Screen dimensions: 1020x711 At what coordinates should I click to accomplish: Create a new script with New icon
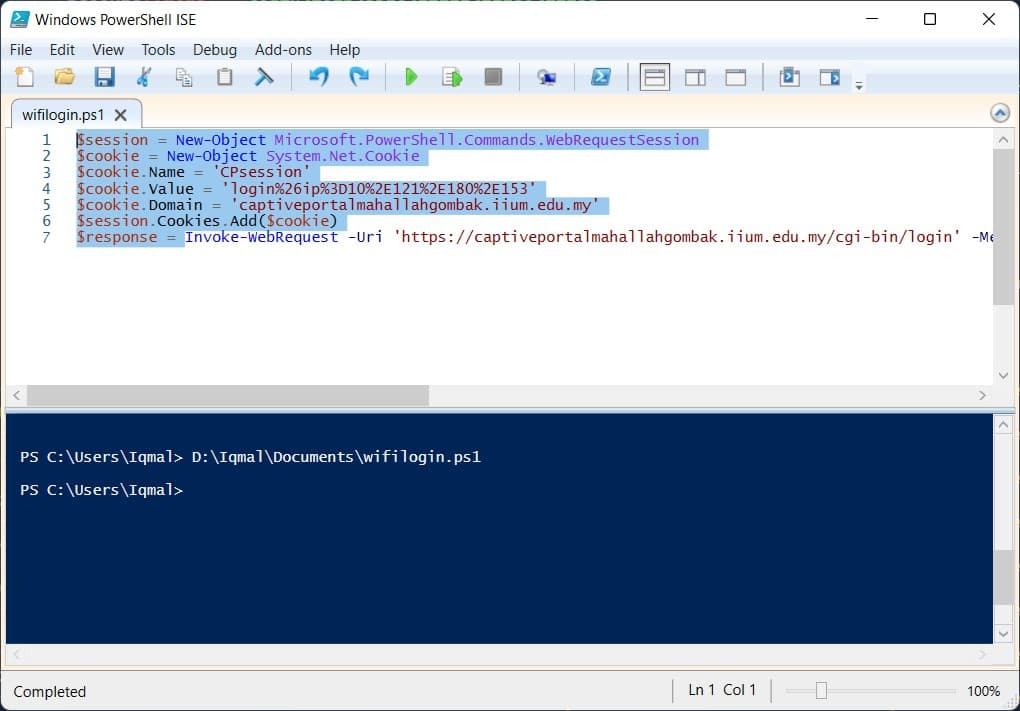click(x=25, y=77)
